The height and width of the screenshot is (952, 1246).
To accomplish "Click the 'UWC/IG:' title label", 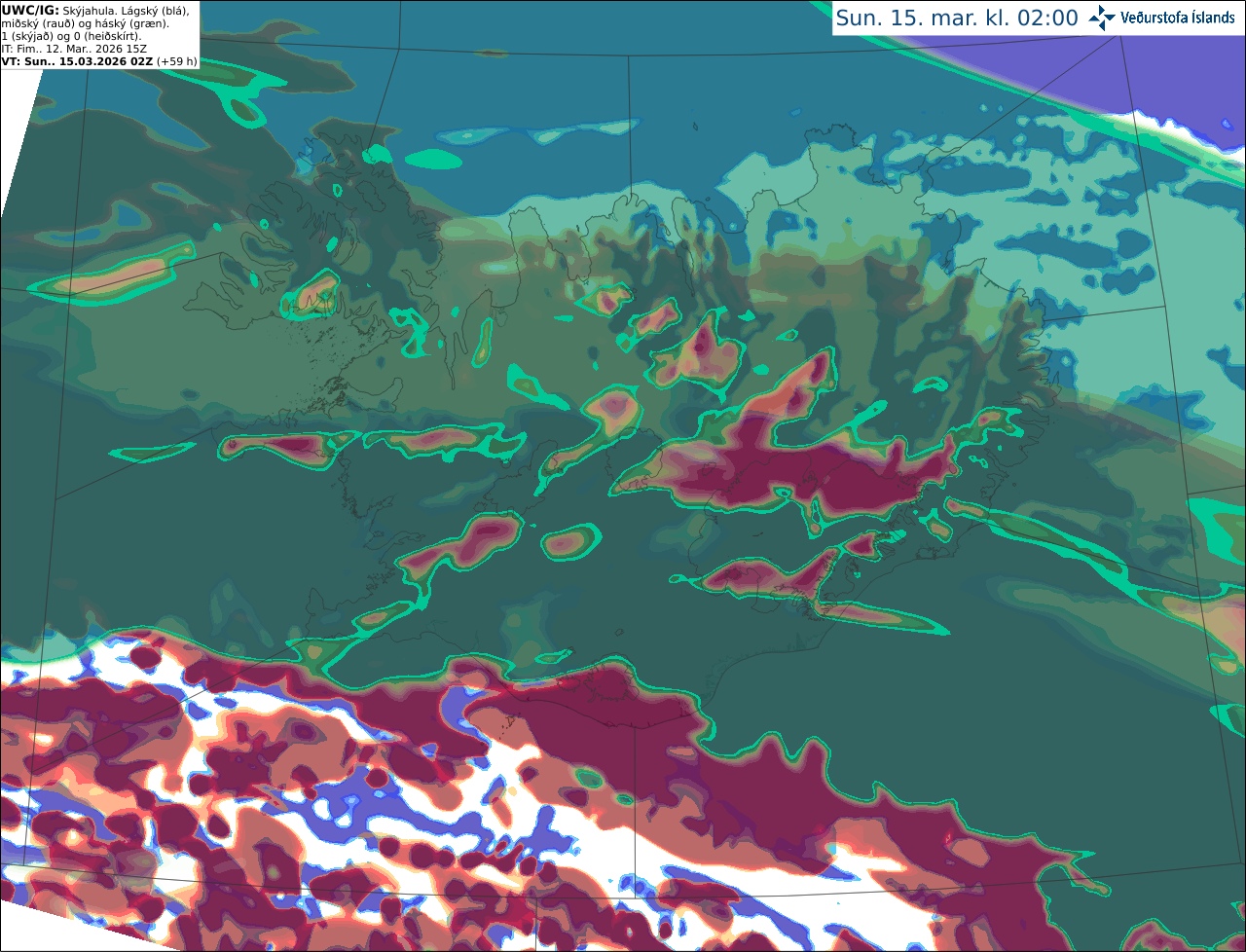I will point(30,11).
